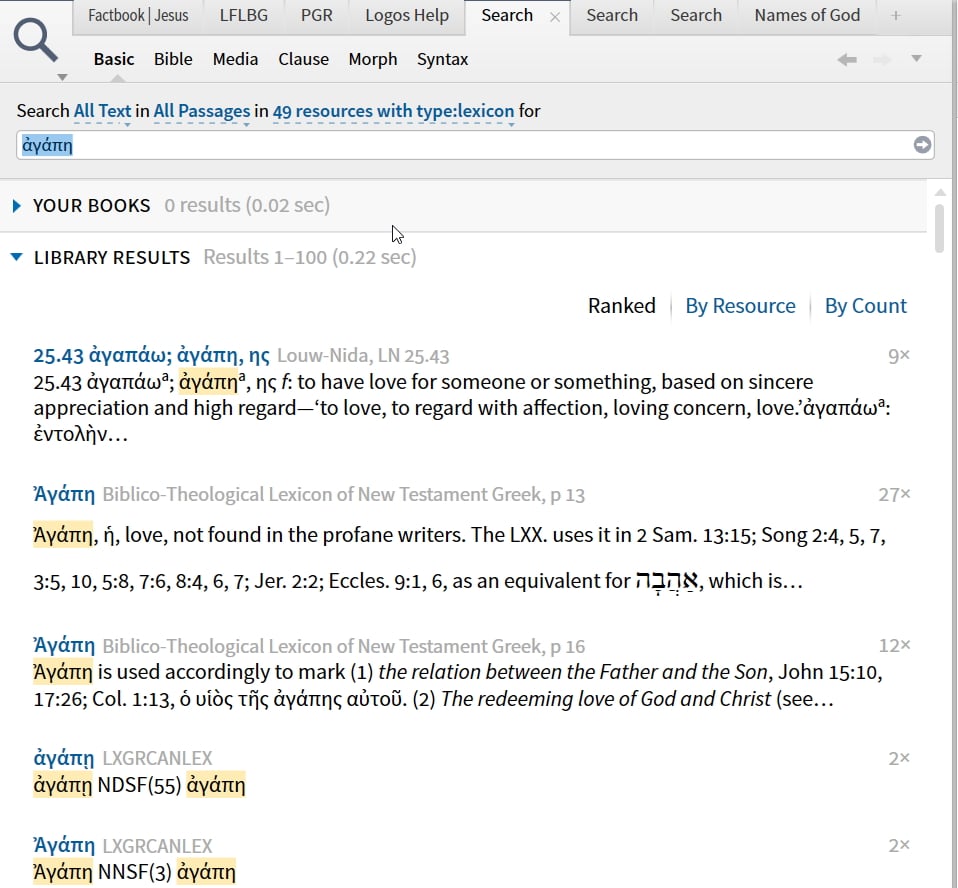Expand the YOUR BOOKS section
958x888 pixels.
click(17, 206)
